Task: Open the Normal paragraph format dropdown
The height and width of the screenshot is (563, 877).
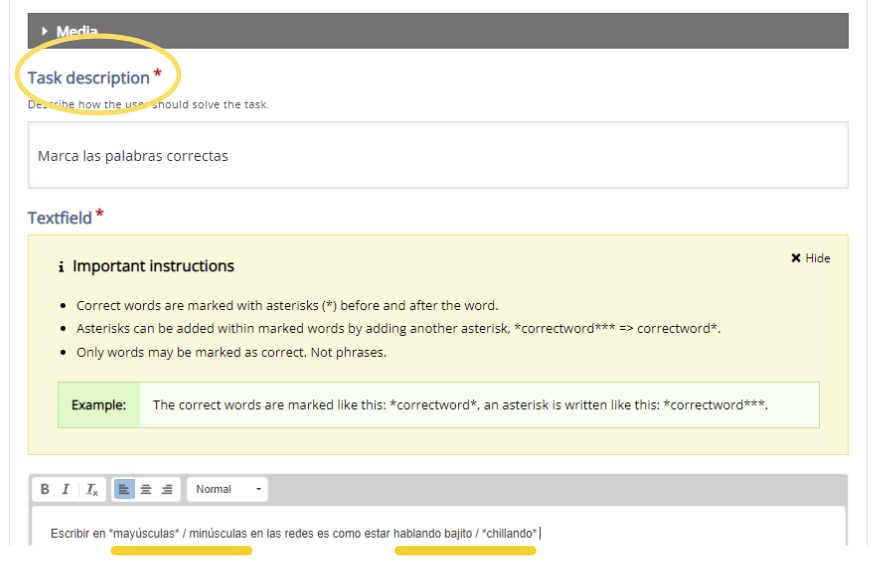Action: point(229,490)
